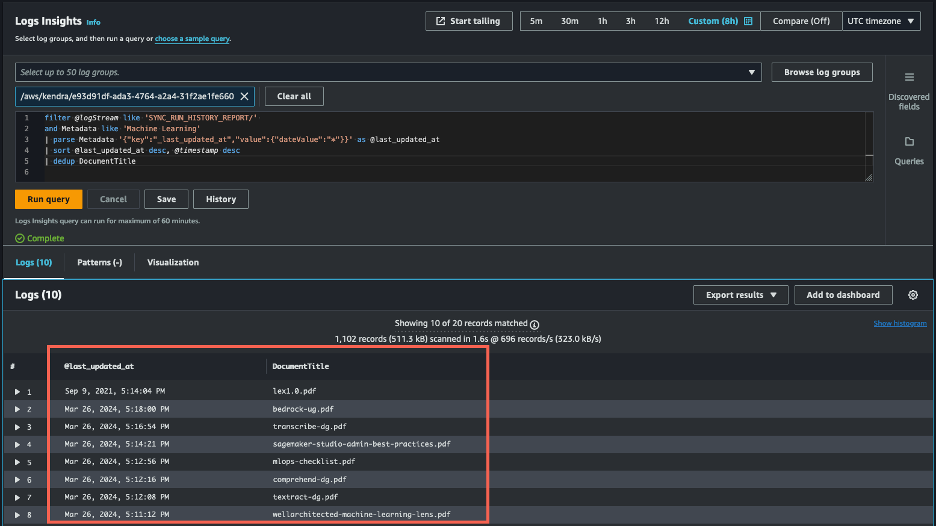Click the Show histogram link
The width and height of the screenshot is (936, 526).
(x=899, y=324)
